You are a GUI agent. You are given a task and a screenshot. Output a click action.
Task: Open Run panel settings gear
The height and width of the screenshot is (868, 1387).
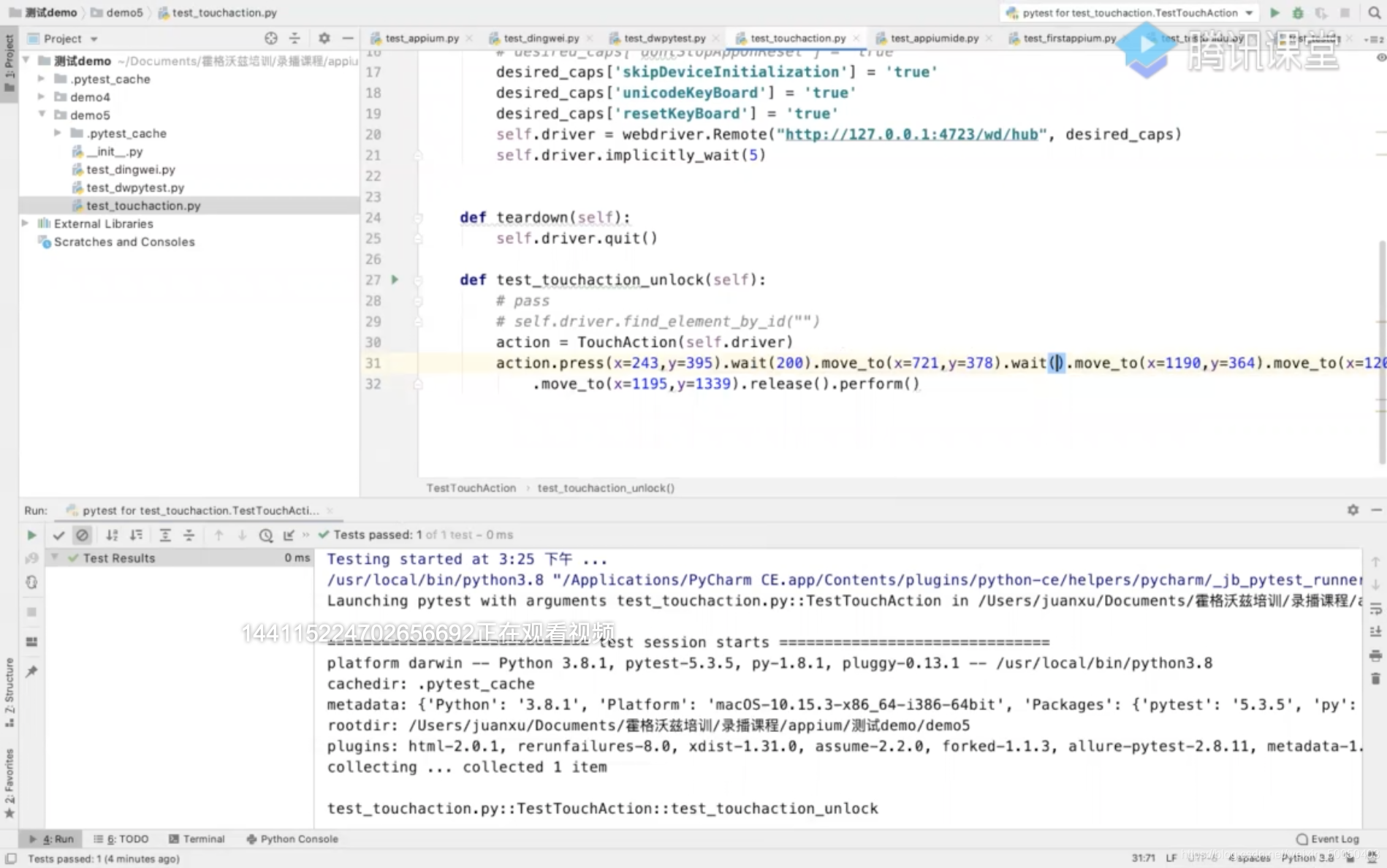point(1353,510)
